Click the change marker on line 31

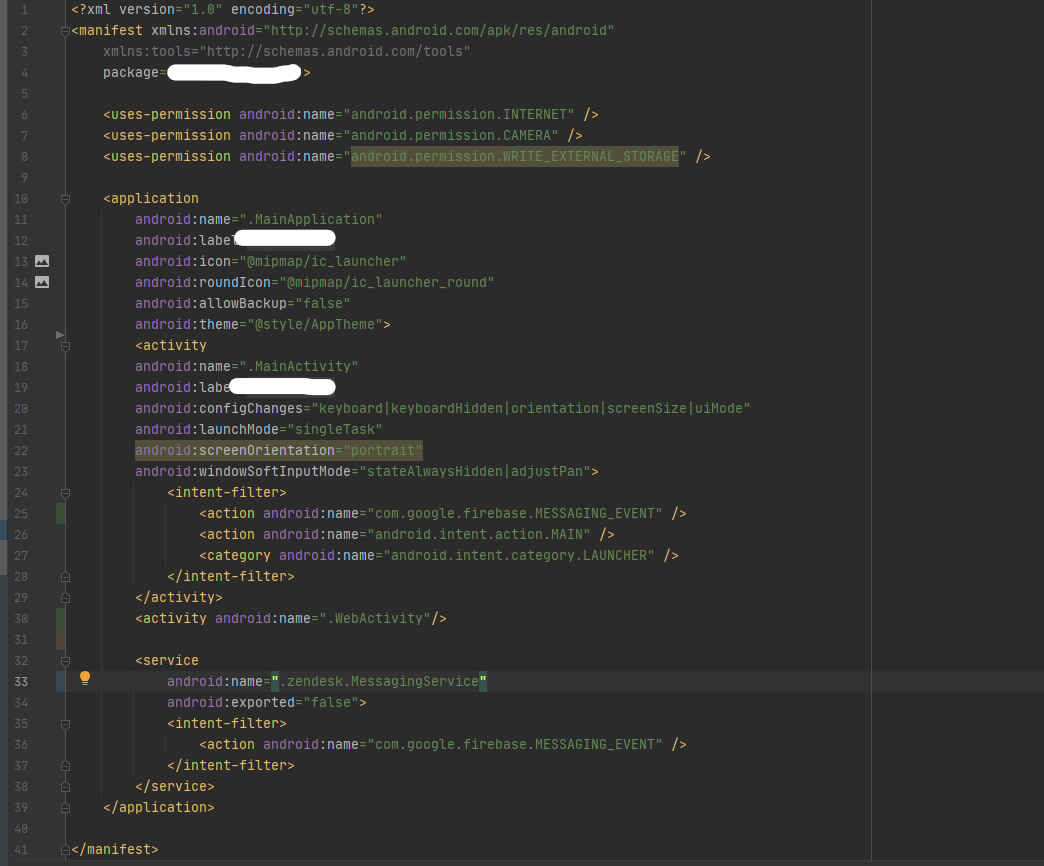(61, 639)
